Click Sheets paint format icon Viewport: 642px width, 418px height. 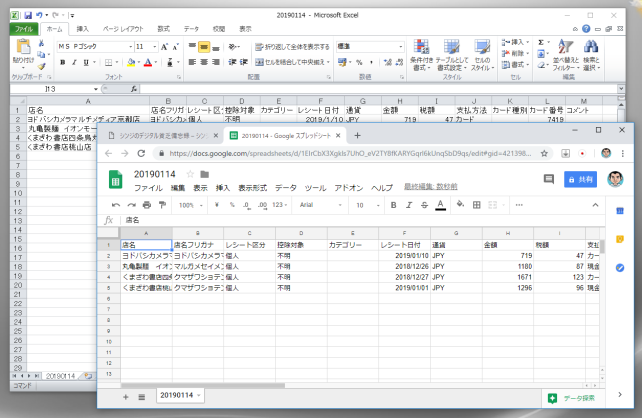(x=163, y=205)
